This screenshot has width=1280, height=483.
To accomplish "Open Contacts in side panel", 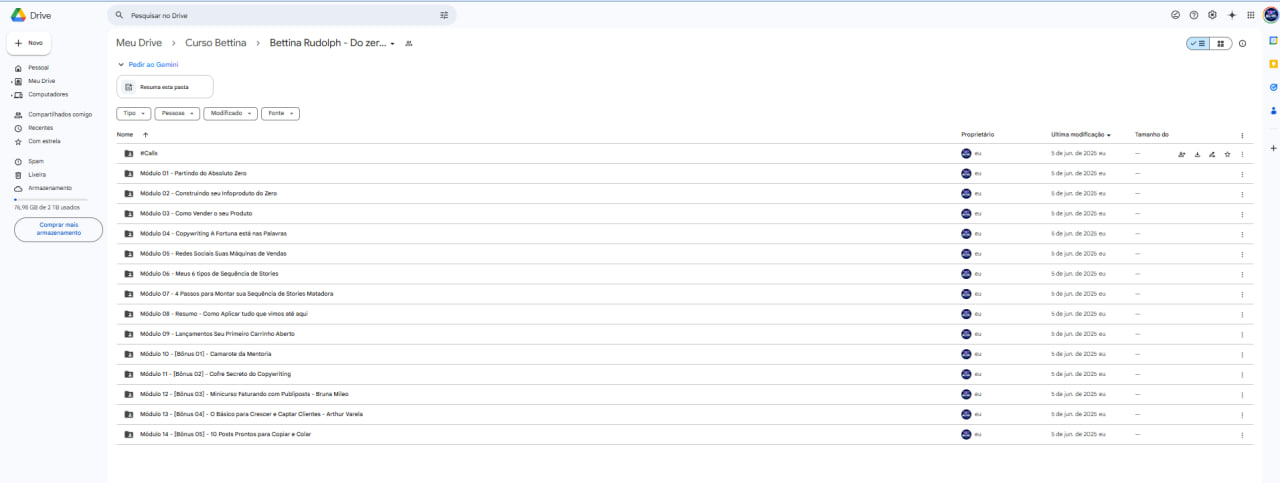I will [x=1273, y=111].
